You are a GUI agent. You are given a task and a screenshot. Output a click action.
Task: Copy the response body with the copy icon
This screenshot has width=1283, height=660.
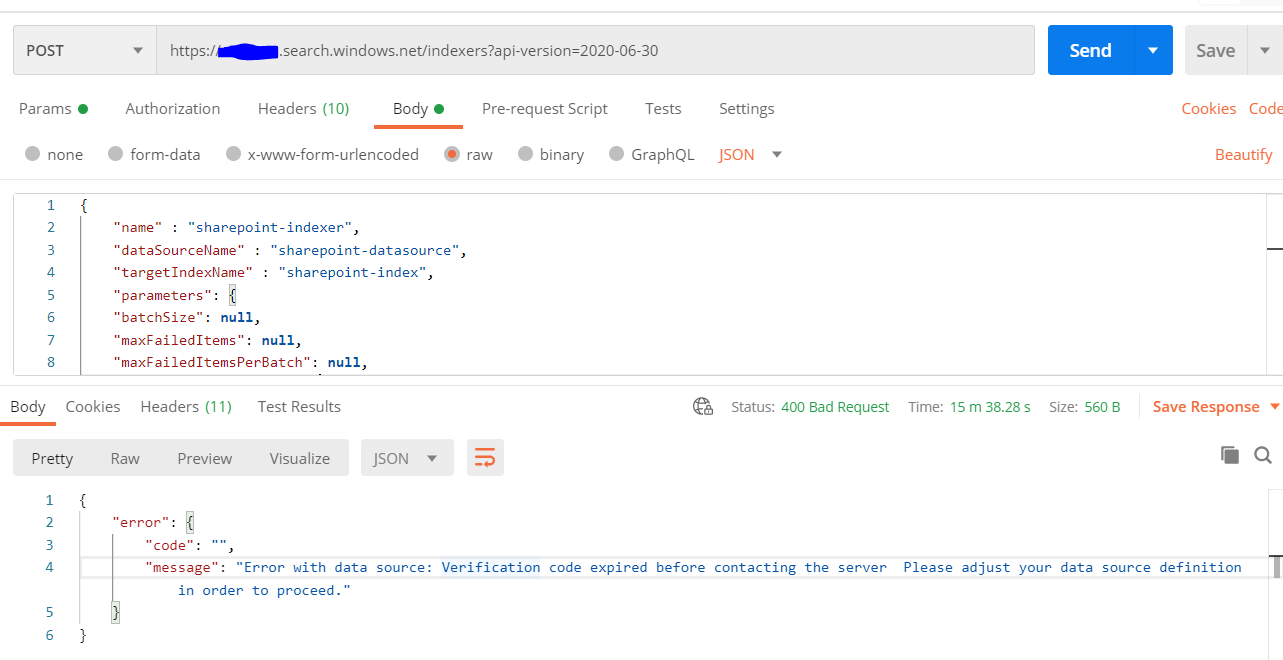coord(1230,455)
